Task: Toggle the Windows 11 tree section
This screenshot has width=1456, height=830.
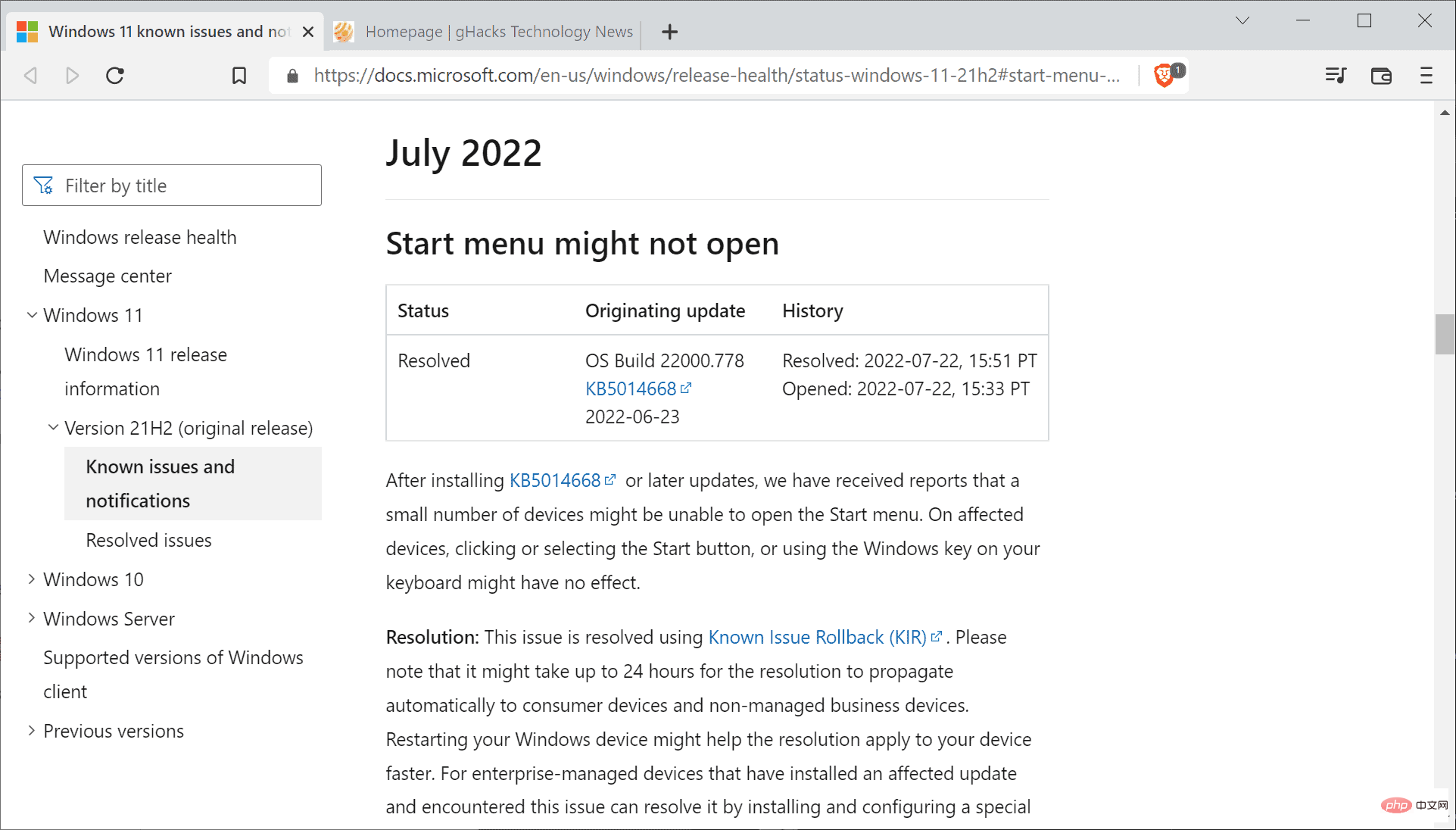Action: pos(31,314)
